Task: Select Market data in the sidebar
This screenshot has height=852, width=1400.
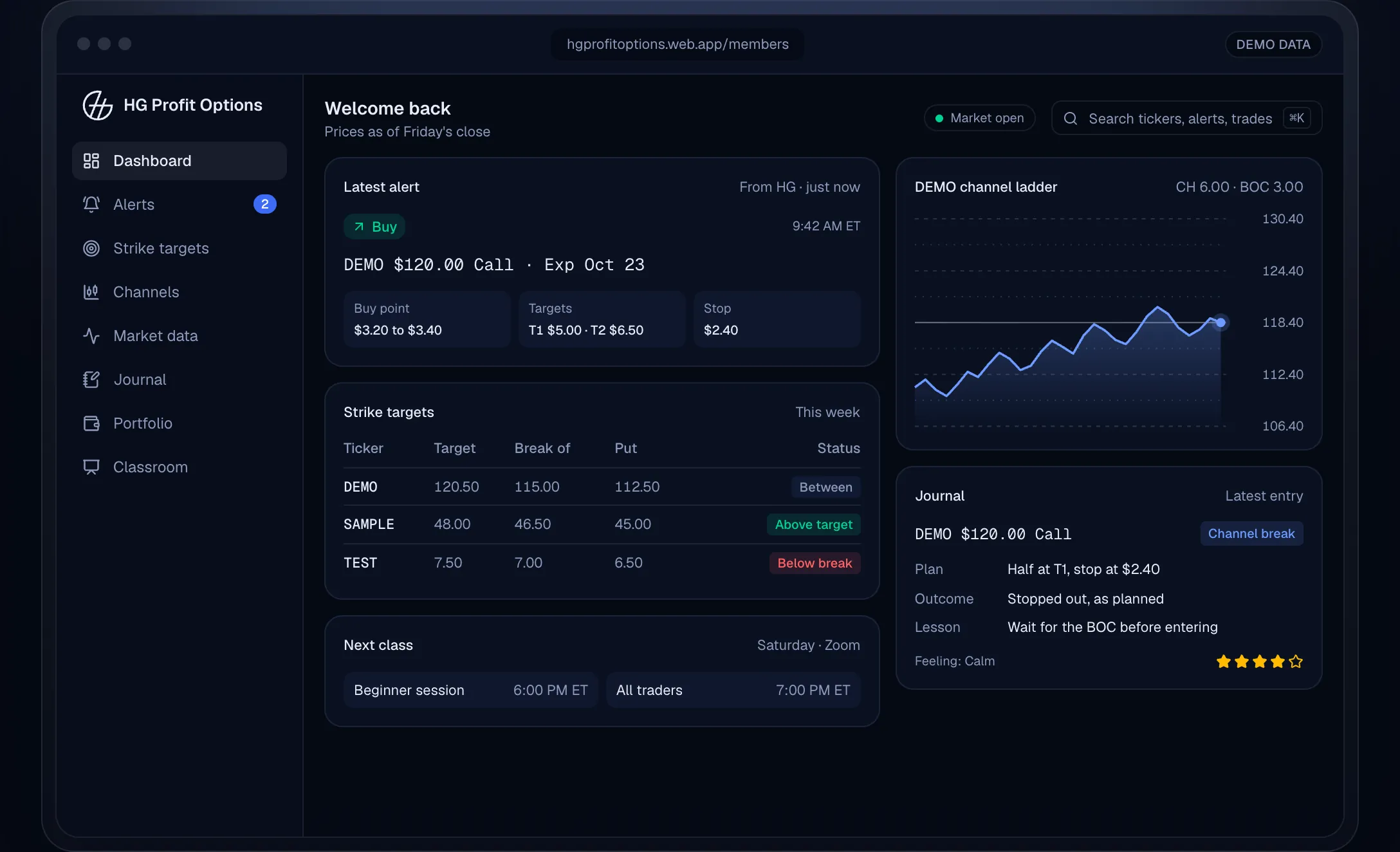Action: point(180,336)
